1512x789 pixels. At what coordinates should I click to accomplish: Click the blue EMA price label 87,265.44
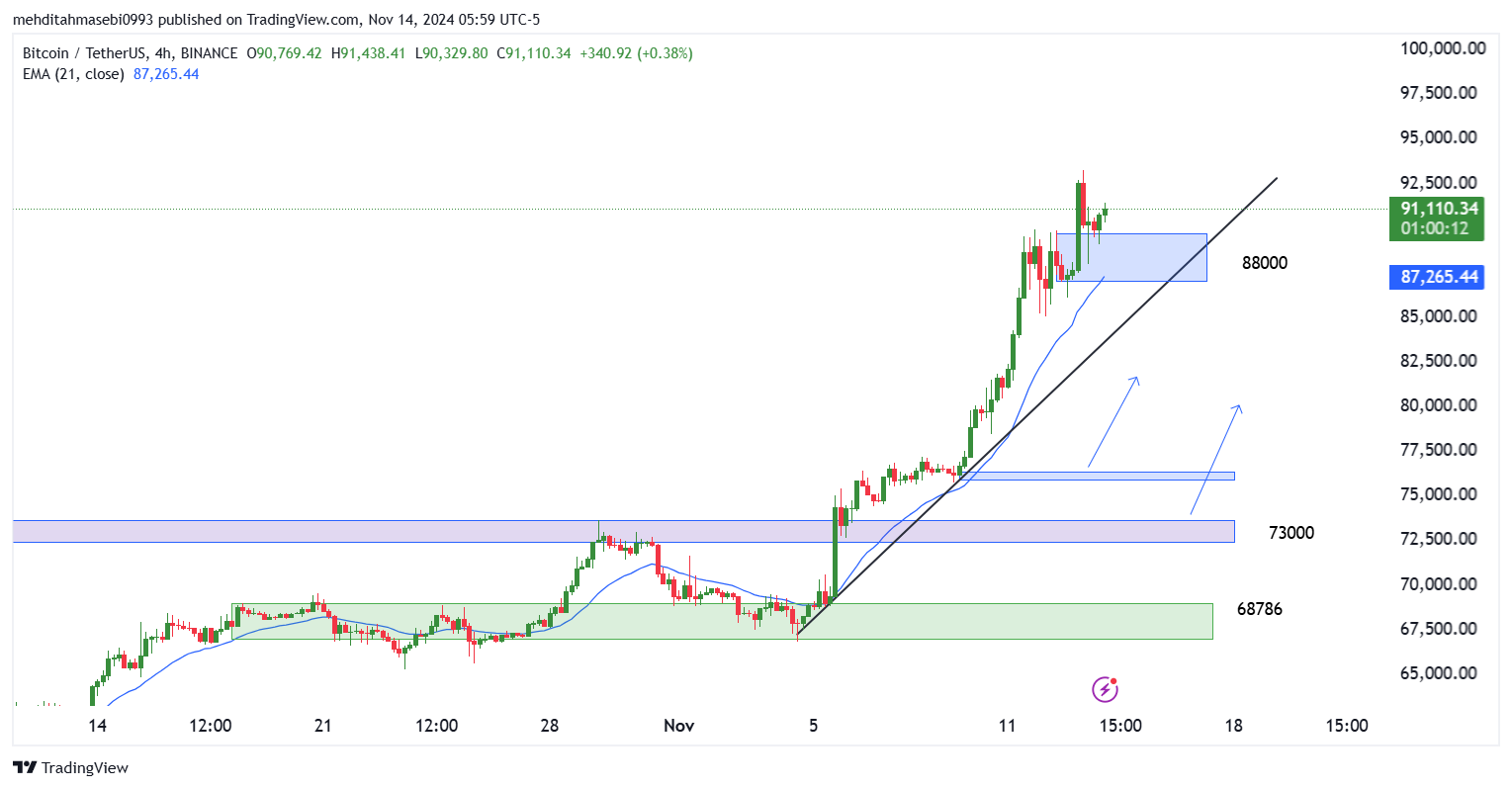(1439, 277)
